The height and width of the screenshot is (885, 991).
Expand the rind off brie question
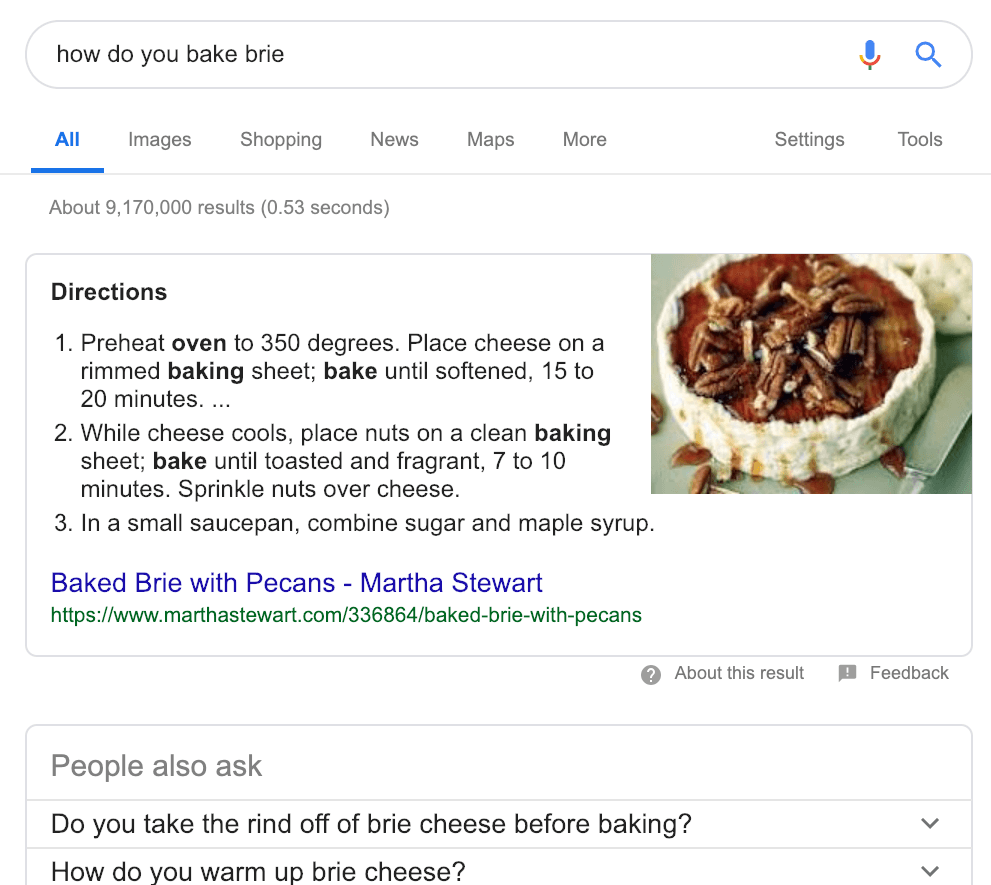click(x=930, y=824)
